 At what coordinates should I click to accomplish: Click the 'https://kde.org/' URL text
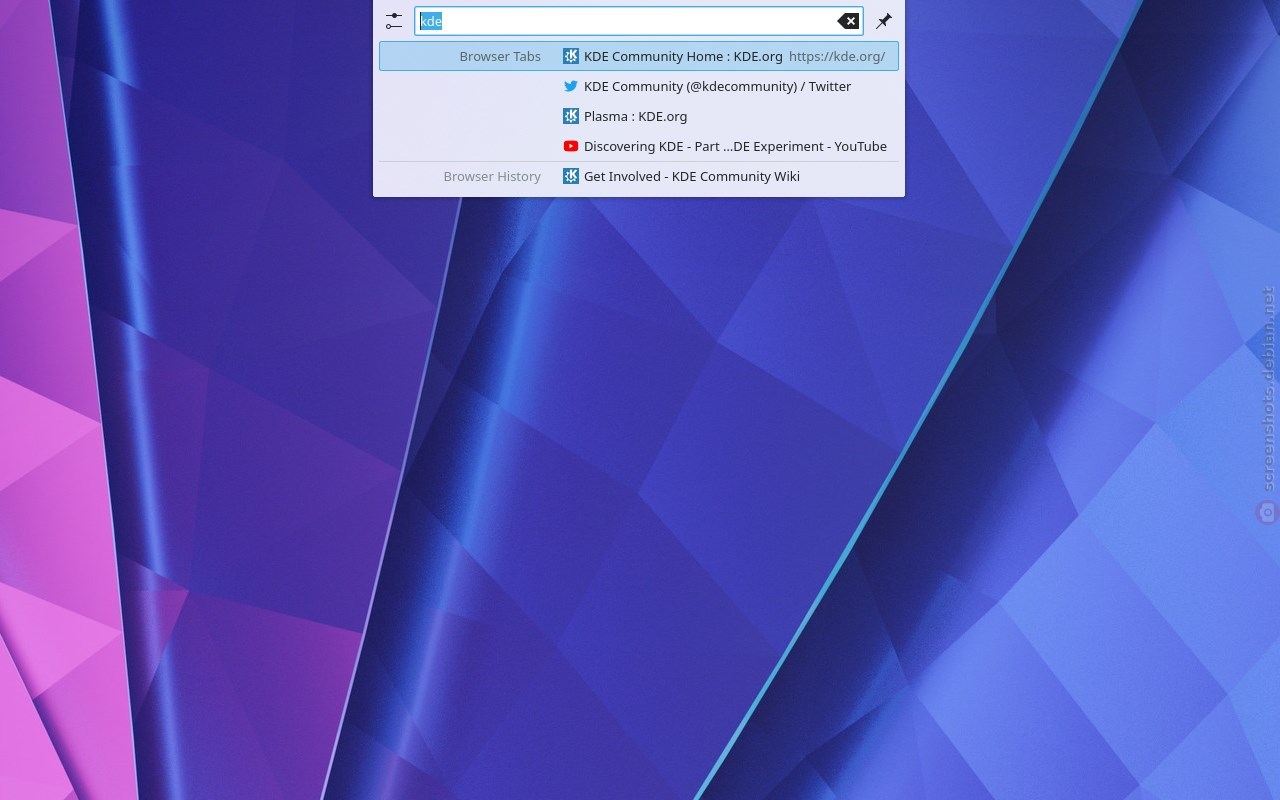pyautogui.click(x=837, y=56)
